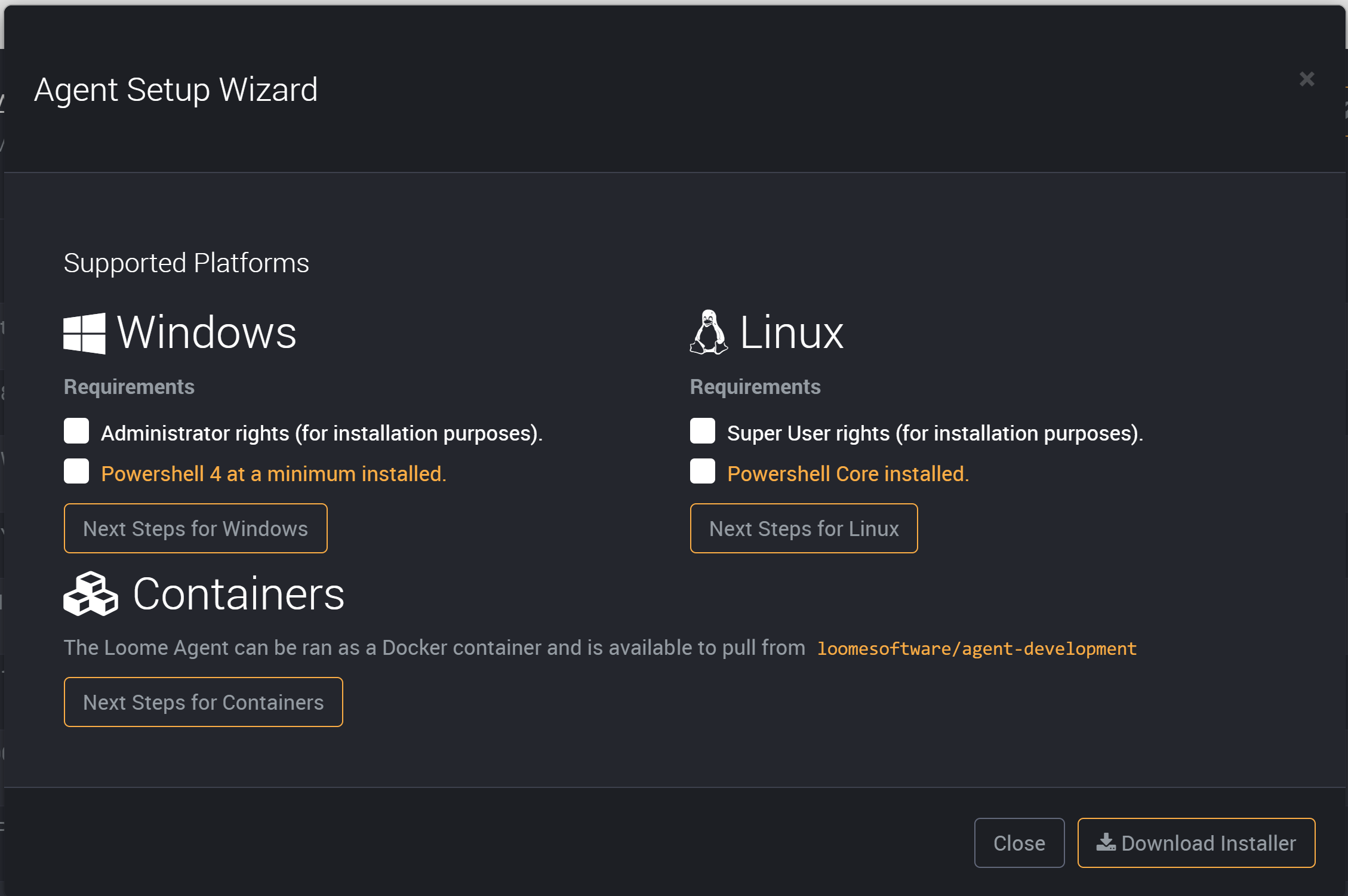Click the Containers cubes icon
Screen dimensions: 1348x896
tap(91, 594)
